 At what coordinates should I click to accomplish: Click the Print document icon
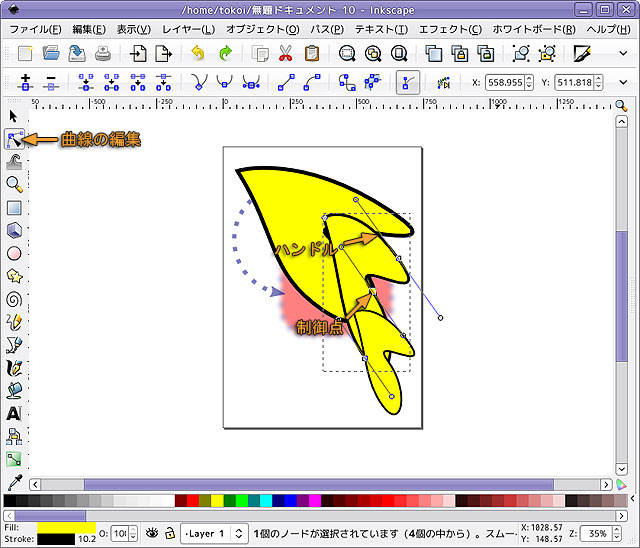point(102,54)
